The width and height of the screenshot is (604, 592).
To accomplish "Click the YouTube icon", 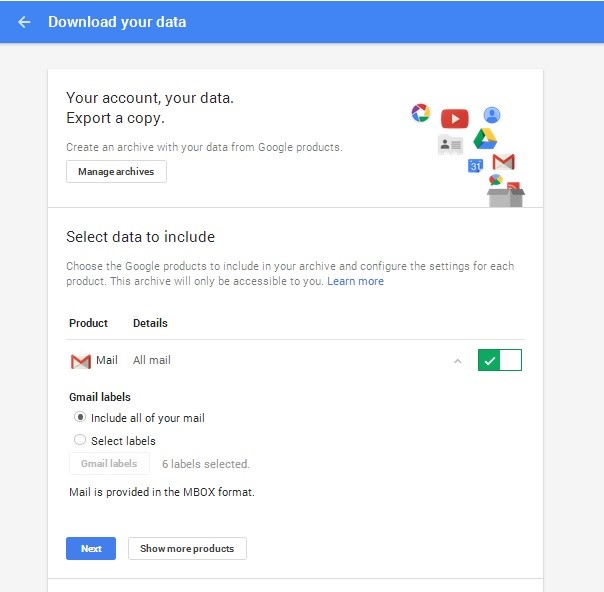I will pyautogui.click(x=454, y=119).
